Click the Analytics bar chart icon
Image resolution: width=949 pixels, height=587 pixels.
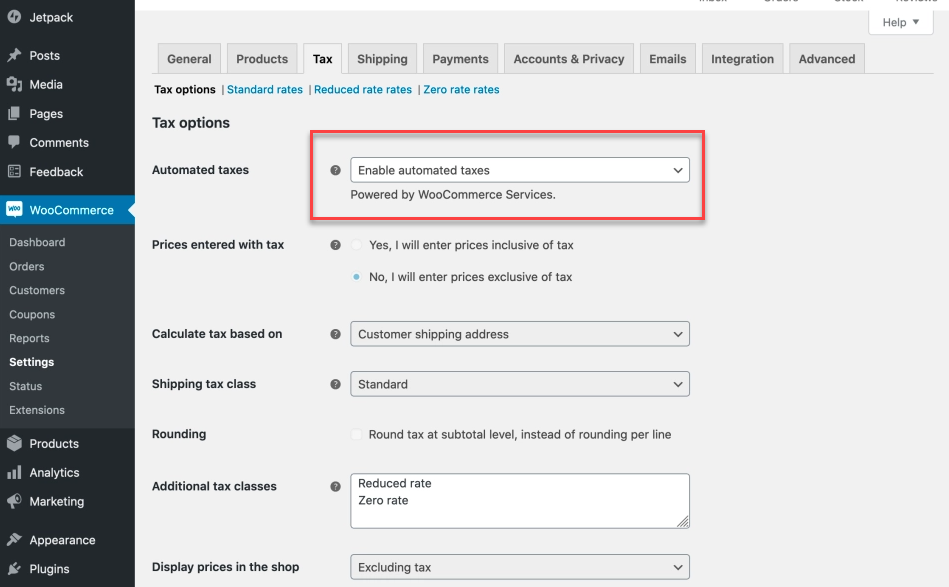(14, 472)
